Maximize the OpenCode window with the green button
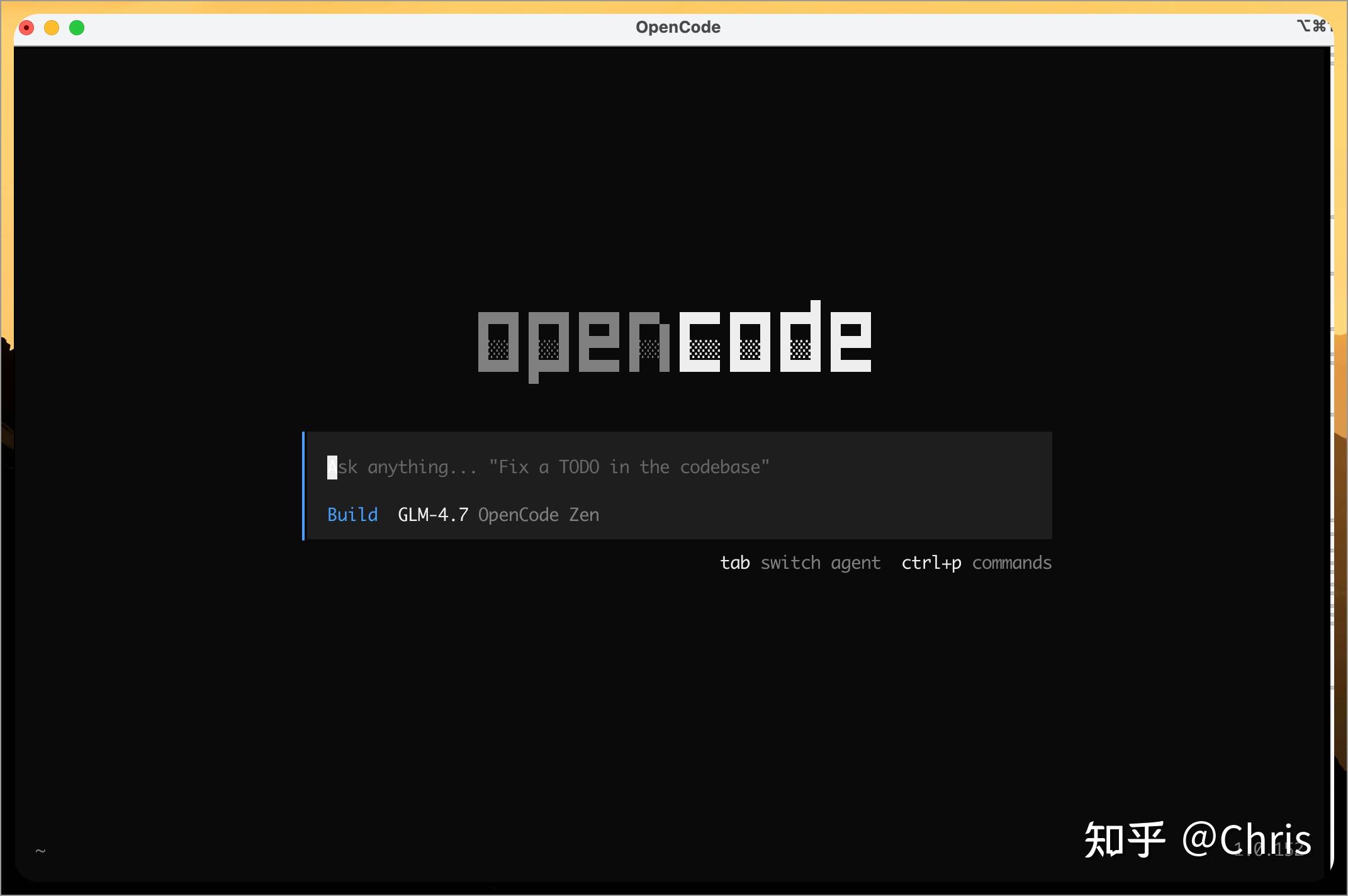The width and height of the screenshot is (1348, 896). 77,28
